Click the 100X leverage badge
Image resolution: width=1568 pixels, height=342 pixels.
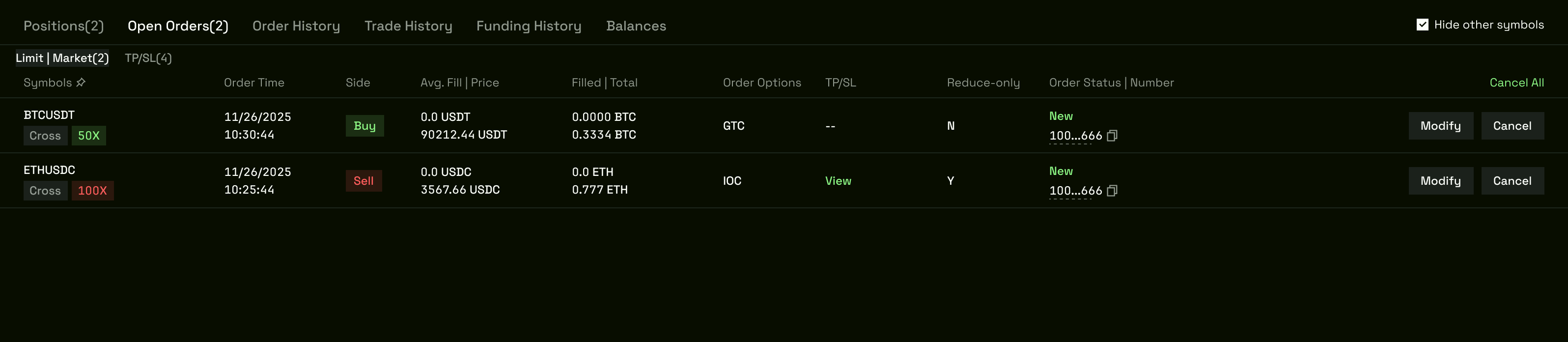coord(92,191)
